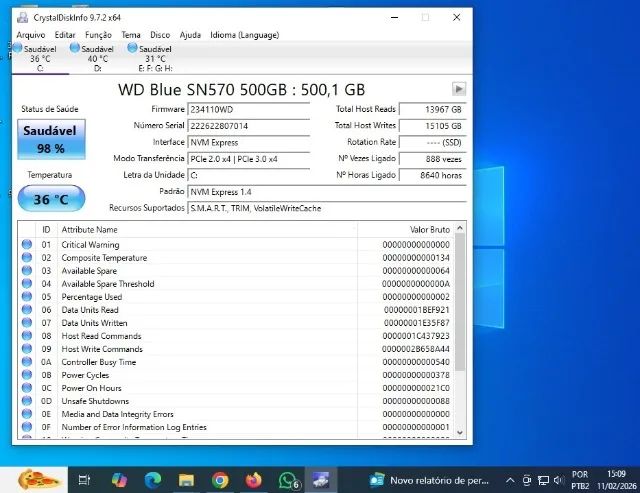Image resolution: width=640 pixels, height=493 pixels.
Task: Click the Saudável 98 % health status box
Action: 51,139
